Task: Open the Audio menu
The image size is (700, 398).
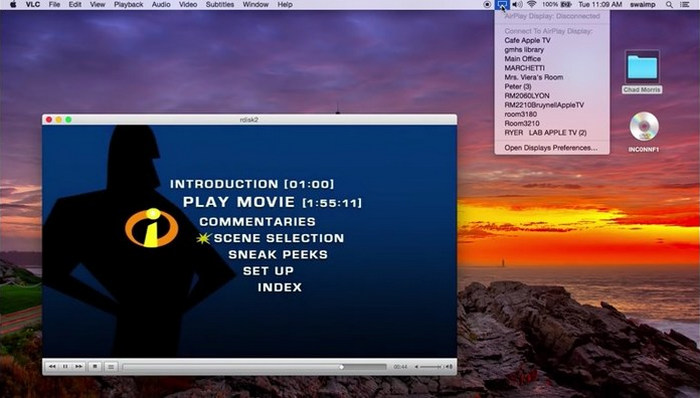Action: click(161, 4)
